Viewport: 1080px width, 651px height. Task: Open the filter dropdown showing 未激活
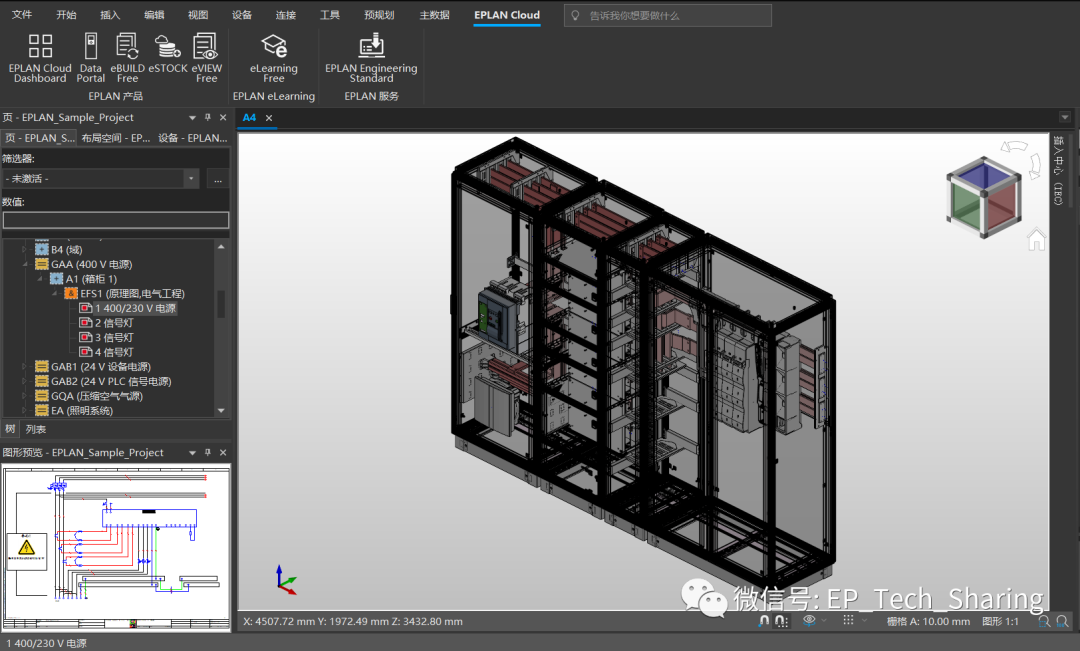(x=191, y=178)
